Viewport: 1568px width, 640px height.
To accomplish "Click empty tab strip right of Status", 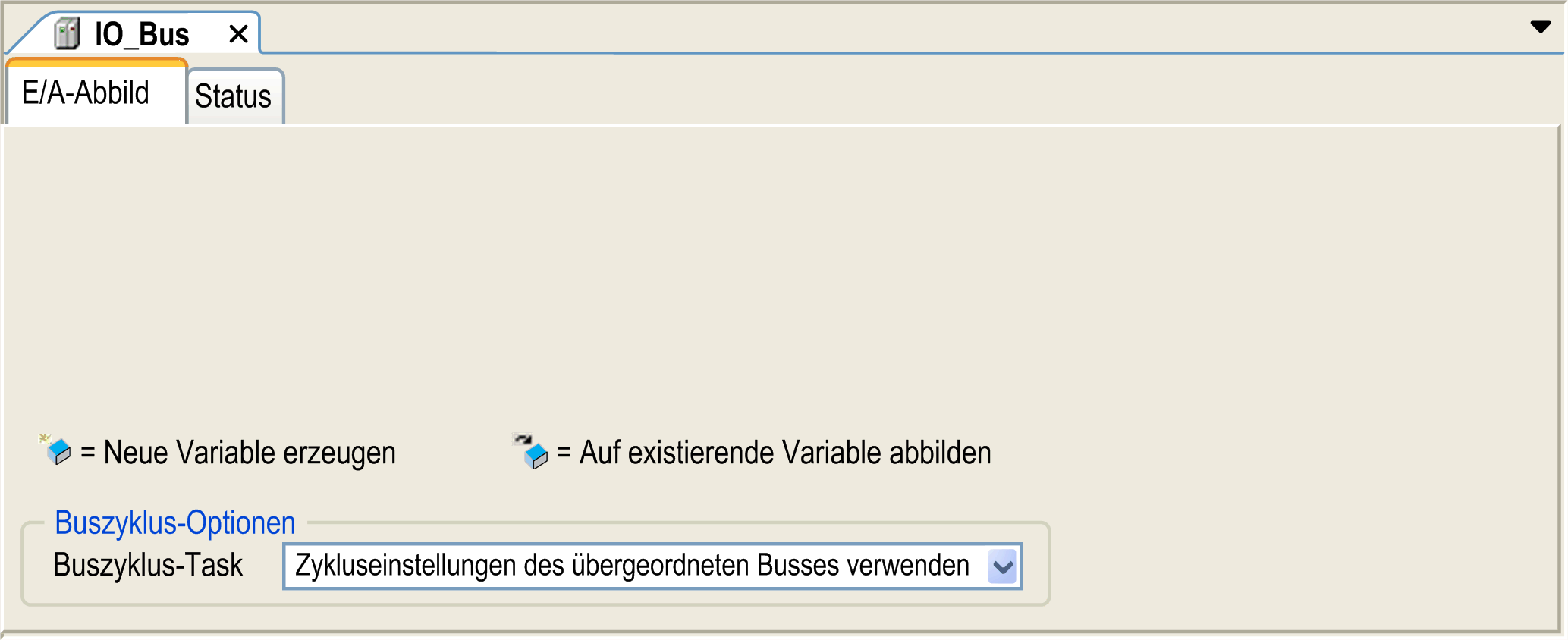I will point(910,96).
